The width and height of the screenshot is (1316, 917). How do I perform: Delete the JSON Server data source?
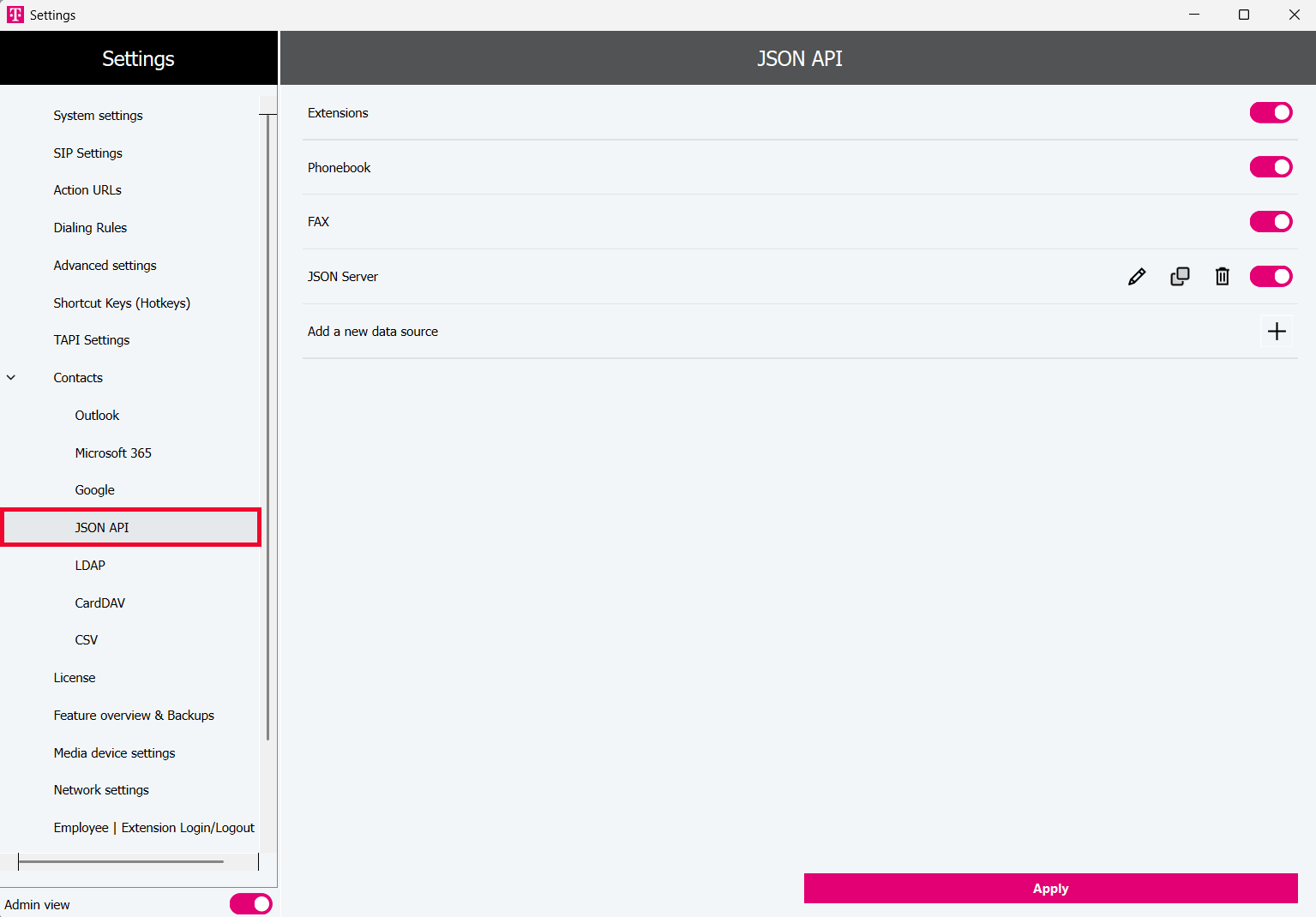pyautogui.click(x=1223, y=277)
